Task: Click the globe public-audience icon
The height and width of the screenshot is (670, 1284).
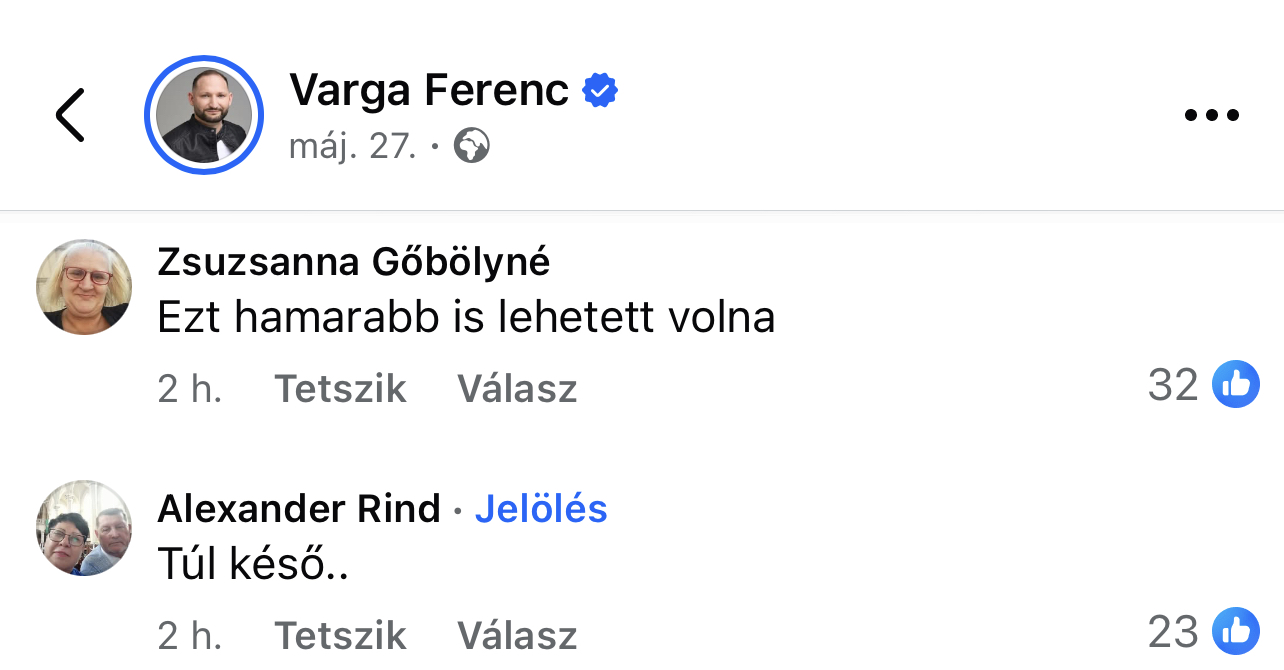Action: point(471,147)
